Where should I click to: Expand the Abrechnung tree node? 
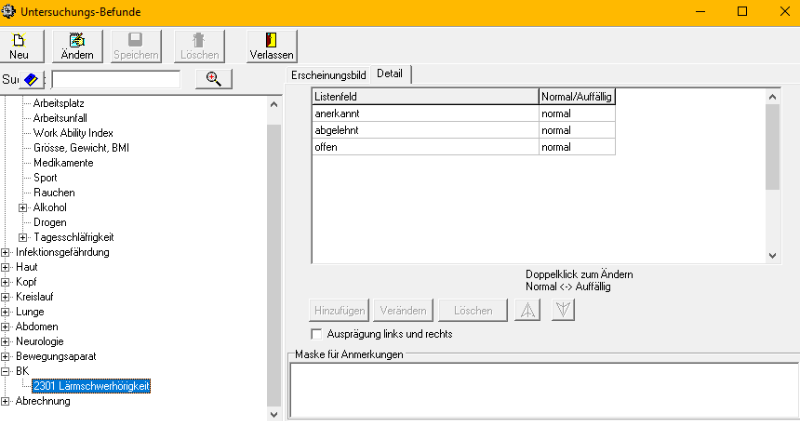(x=6, y=402)
